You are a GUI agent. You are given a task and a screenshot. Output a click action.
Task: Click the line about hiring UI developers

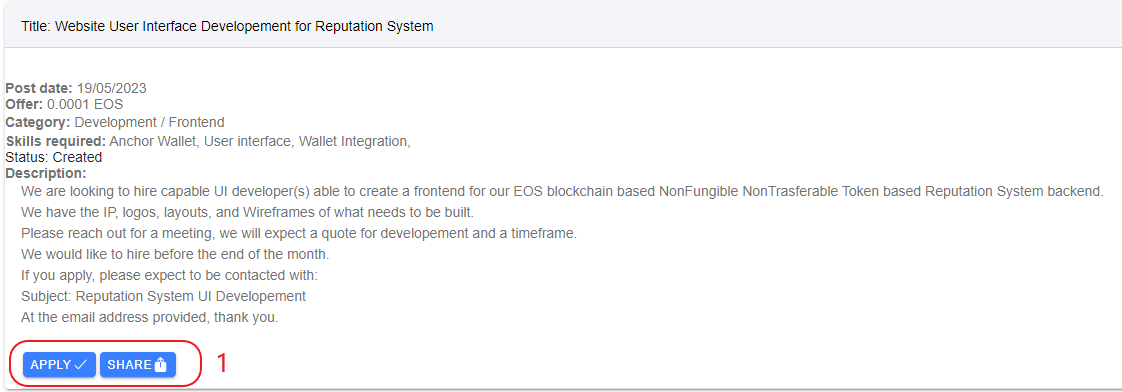pyautogui.click(x=562, y=192)
